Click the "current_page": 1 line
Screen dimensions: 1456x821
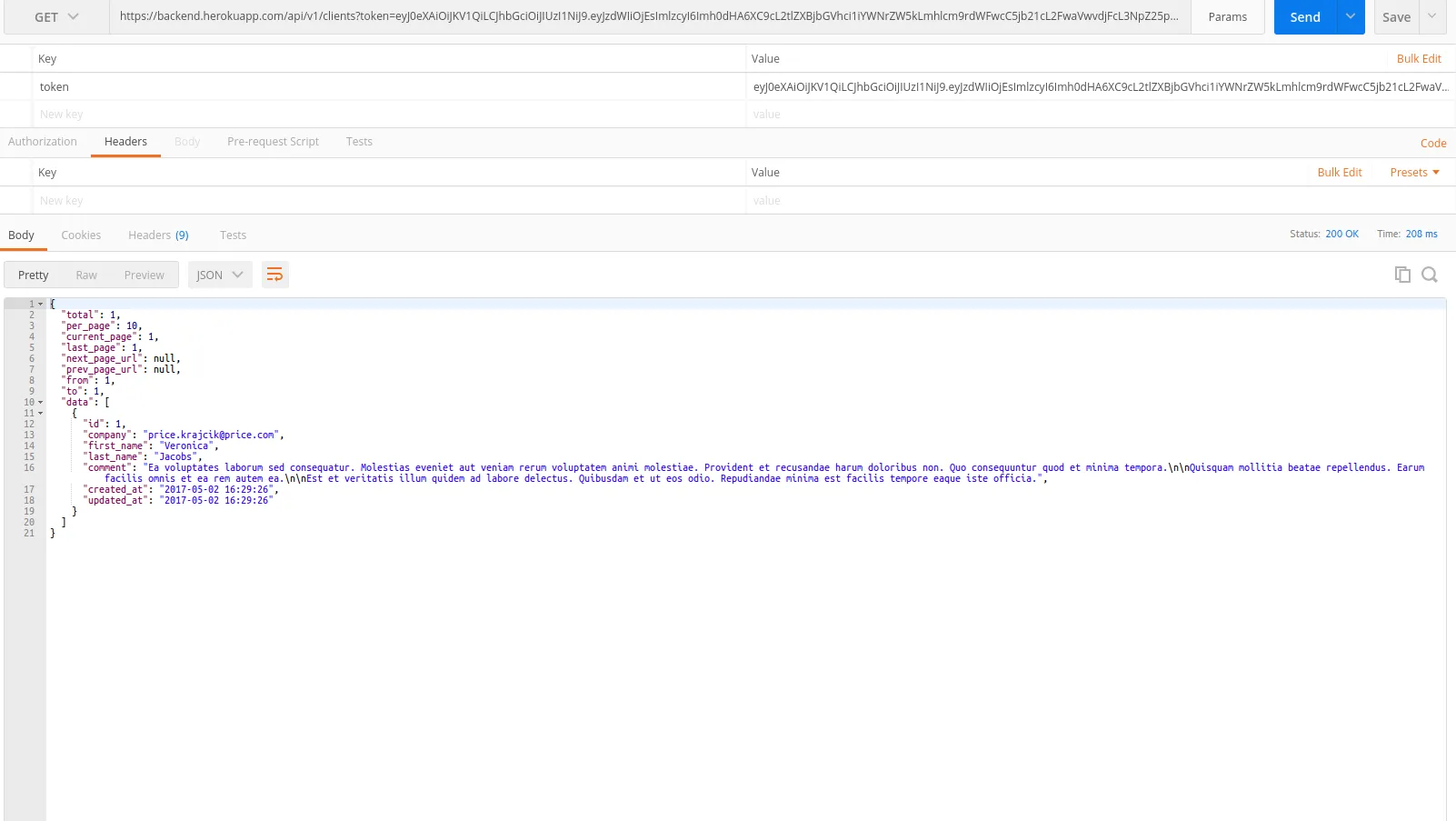[x=109, y=336]
